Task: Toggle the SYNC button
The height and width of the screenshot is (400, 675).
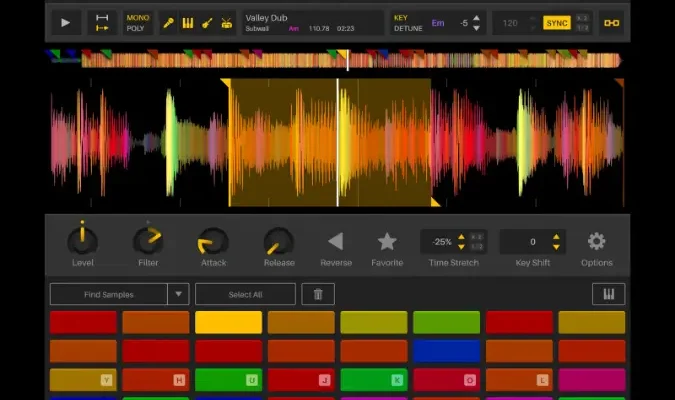Action: pos(556,23)
